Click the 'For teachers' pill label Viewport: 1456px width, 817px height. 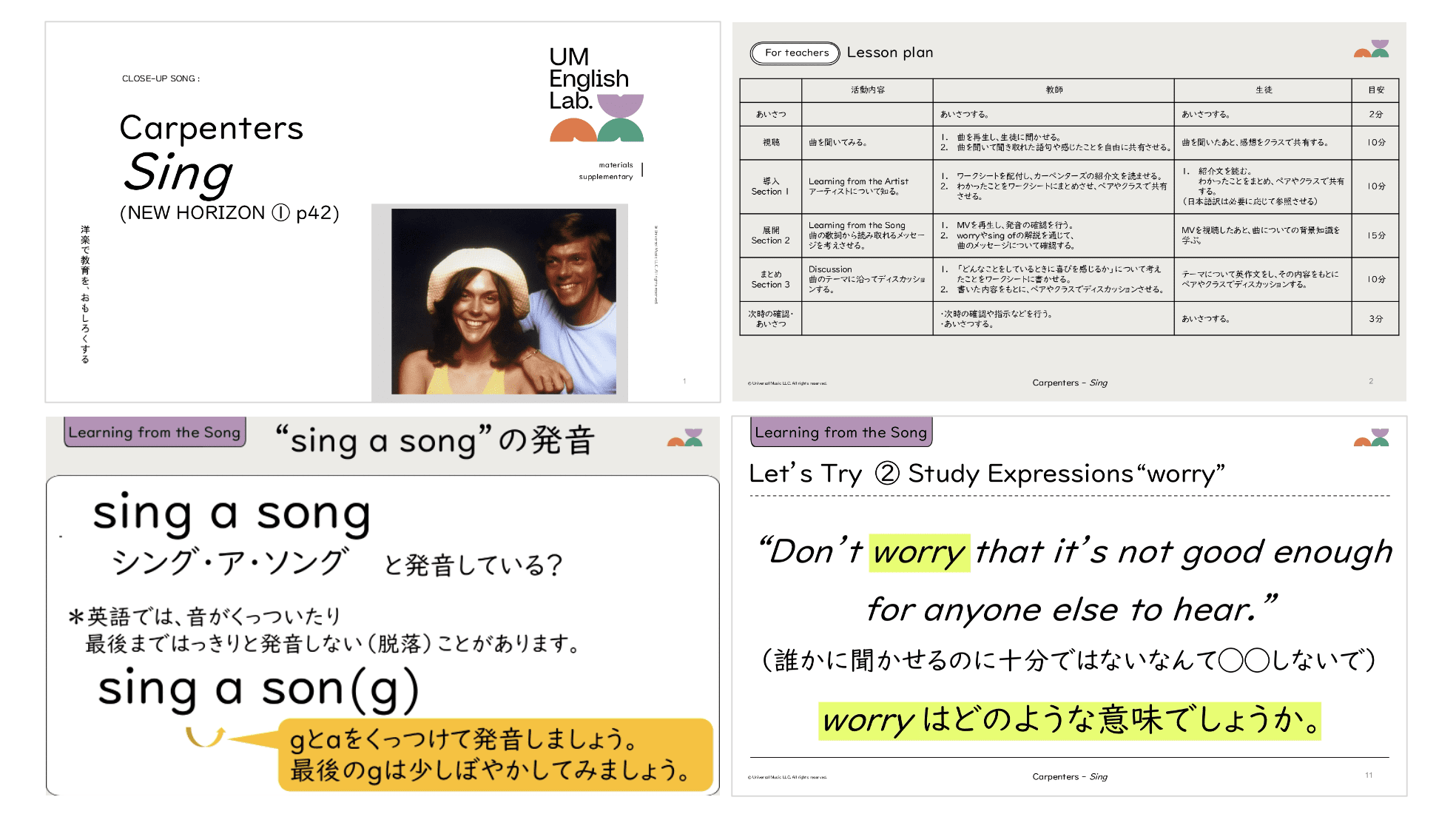pyautogui.click(x=796, y=53)
